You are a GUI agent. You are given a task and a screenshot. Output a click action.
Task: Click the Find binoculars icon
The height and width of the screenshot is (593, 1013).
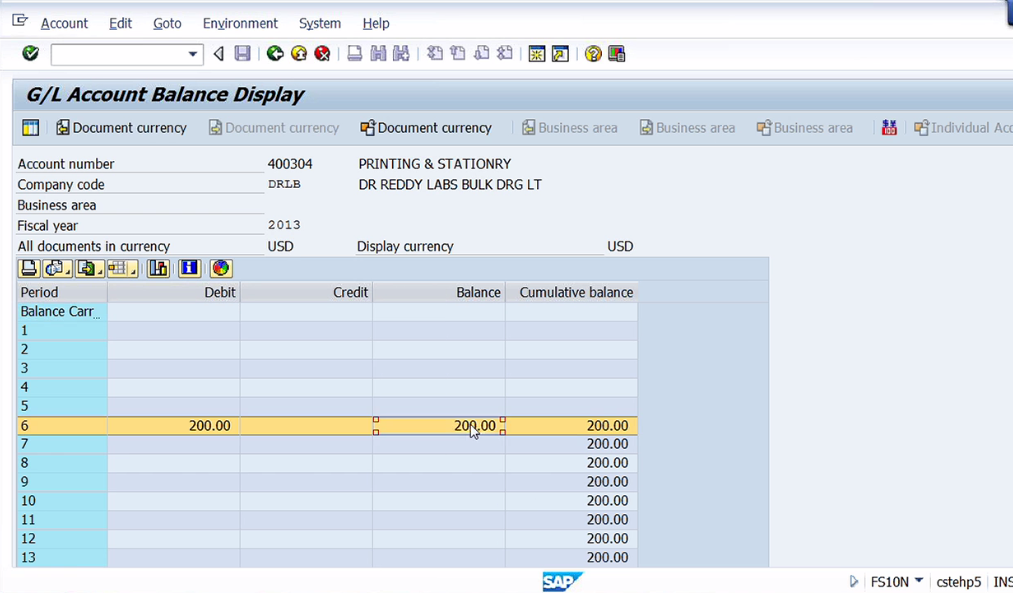point(378,54)
